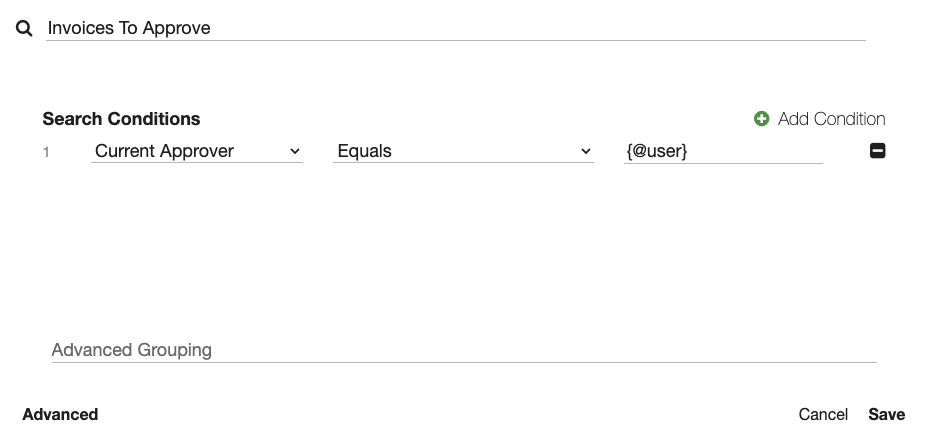Focus the Advanced Grouping input field
The height and width of the screenshot is (438, 931).
click(x=463, y=350)
